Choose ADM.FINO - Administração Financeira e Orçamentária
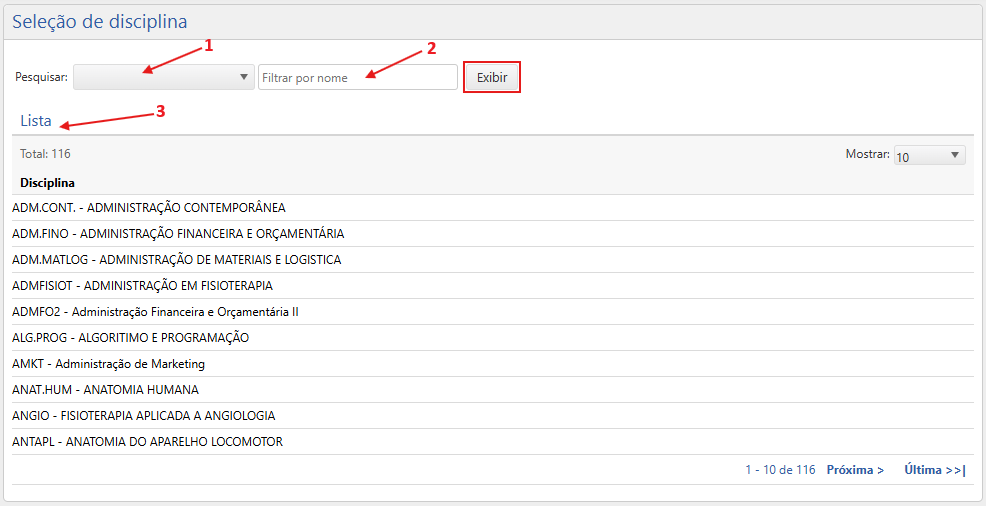 [x=178, y=234]
